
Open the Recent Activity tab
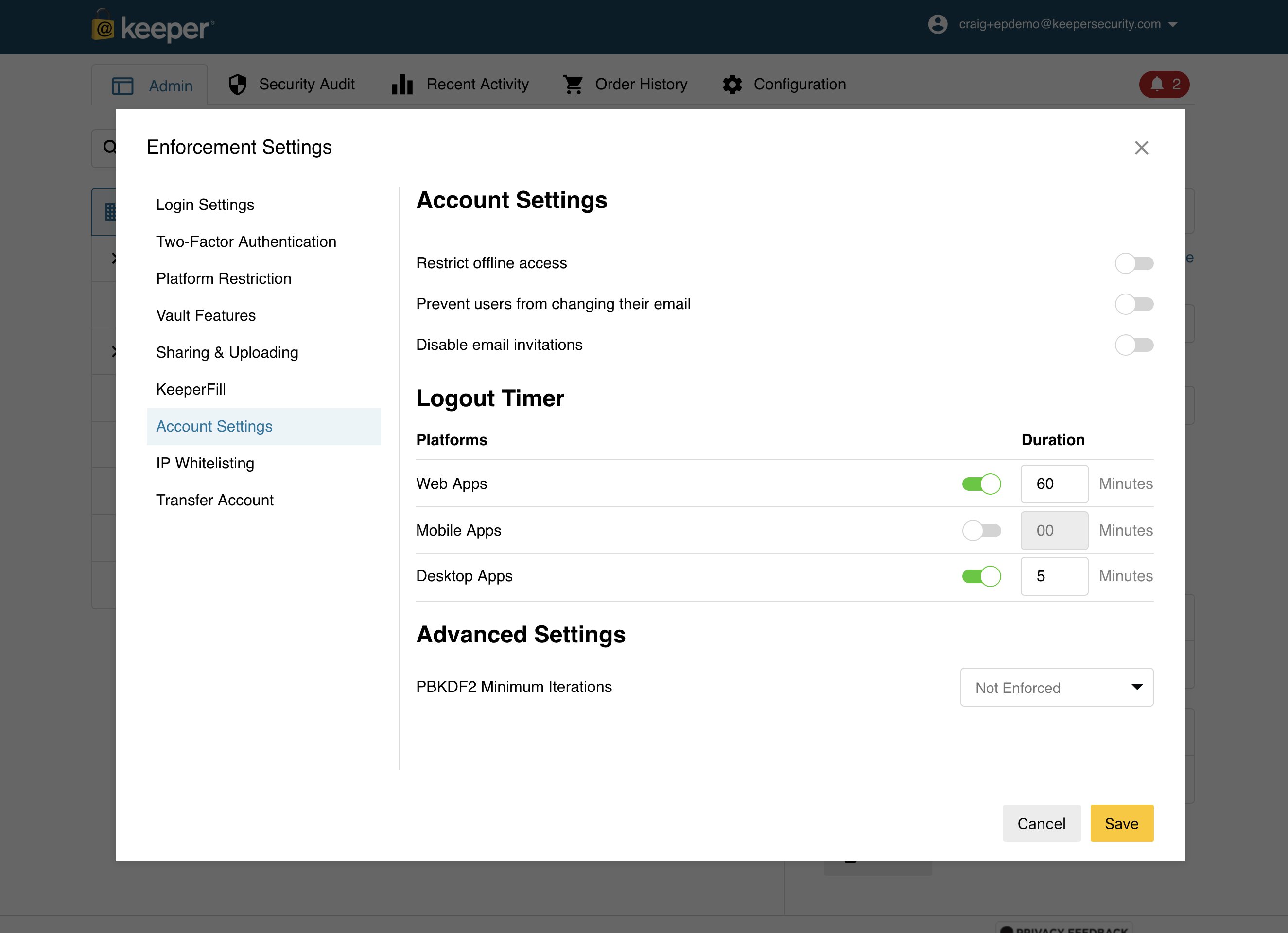pyautogui.click(x=460, y=84)
